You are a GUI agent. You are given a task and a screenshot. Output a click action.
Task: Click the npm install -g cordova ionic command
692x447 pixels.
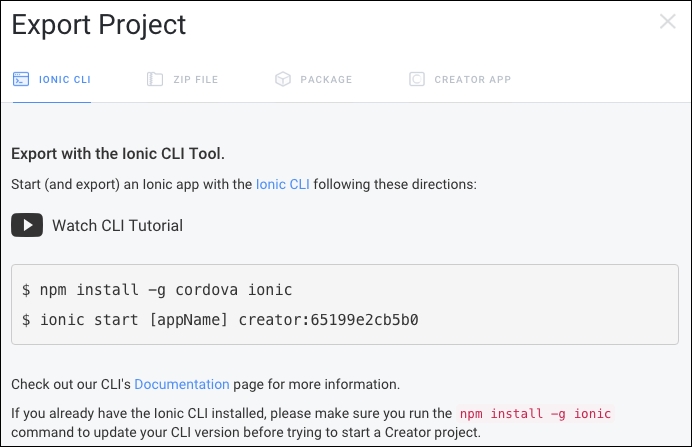tap(166, 290)
